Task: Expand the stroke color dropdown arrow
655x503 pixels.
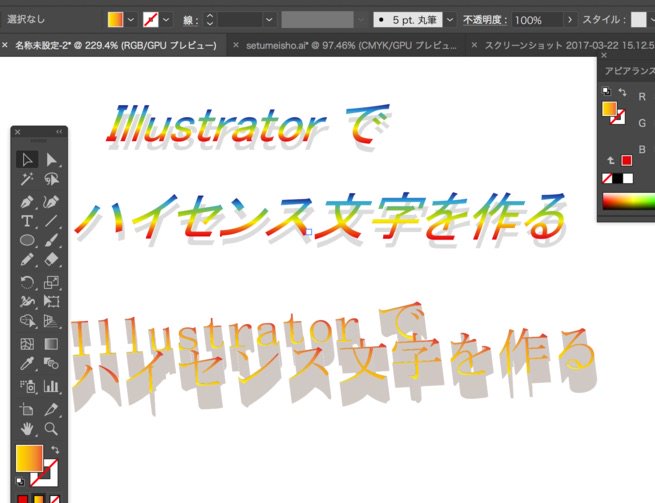Action: pyautogui.click(x=166, y=20)
